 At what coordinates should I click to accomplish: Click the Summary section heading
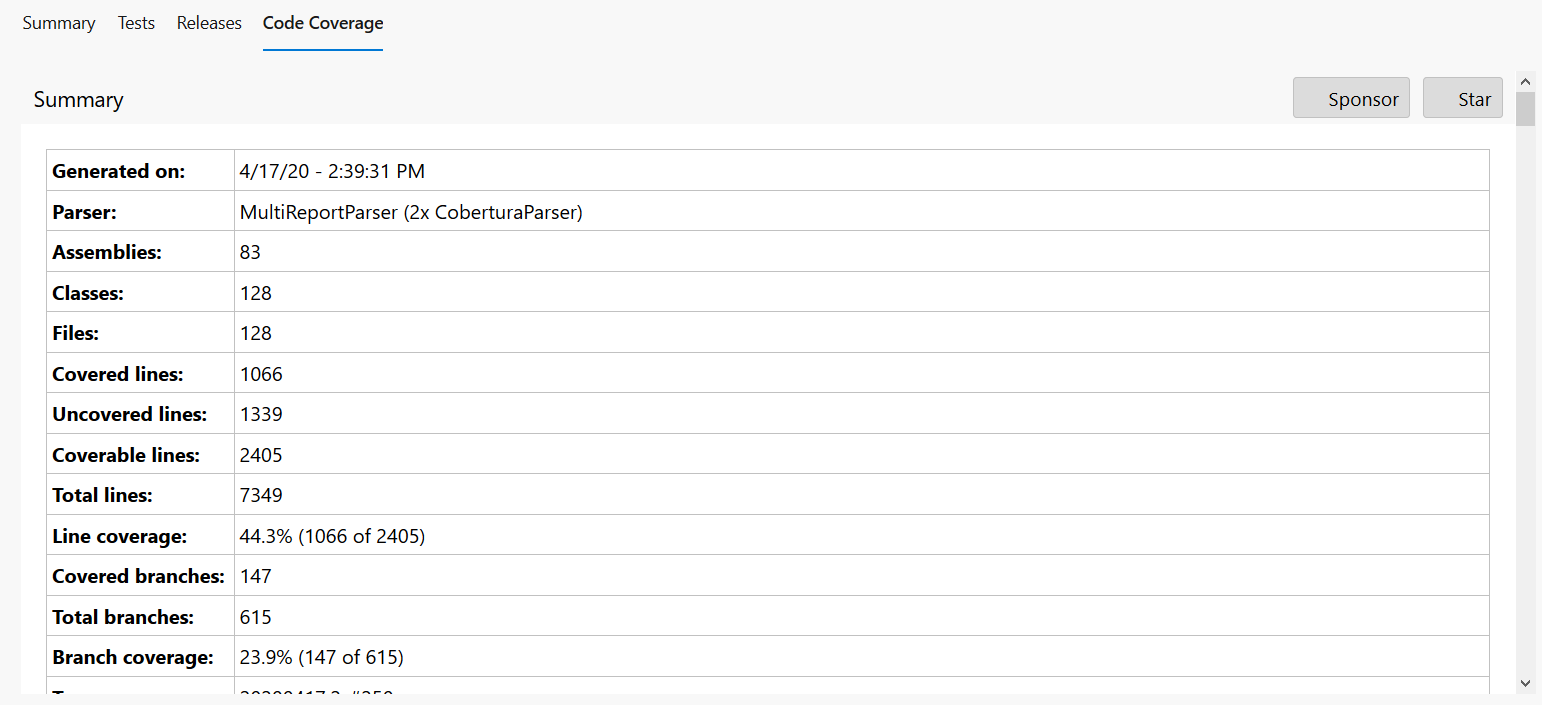point(79,100)
